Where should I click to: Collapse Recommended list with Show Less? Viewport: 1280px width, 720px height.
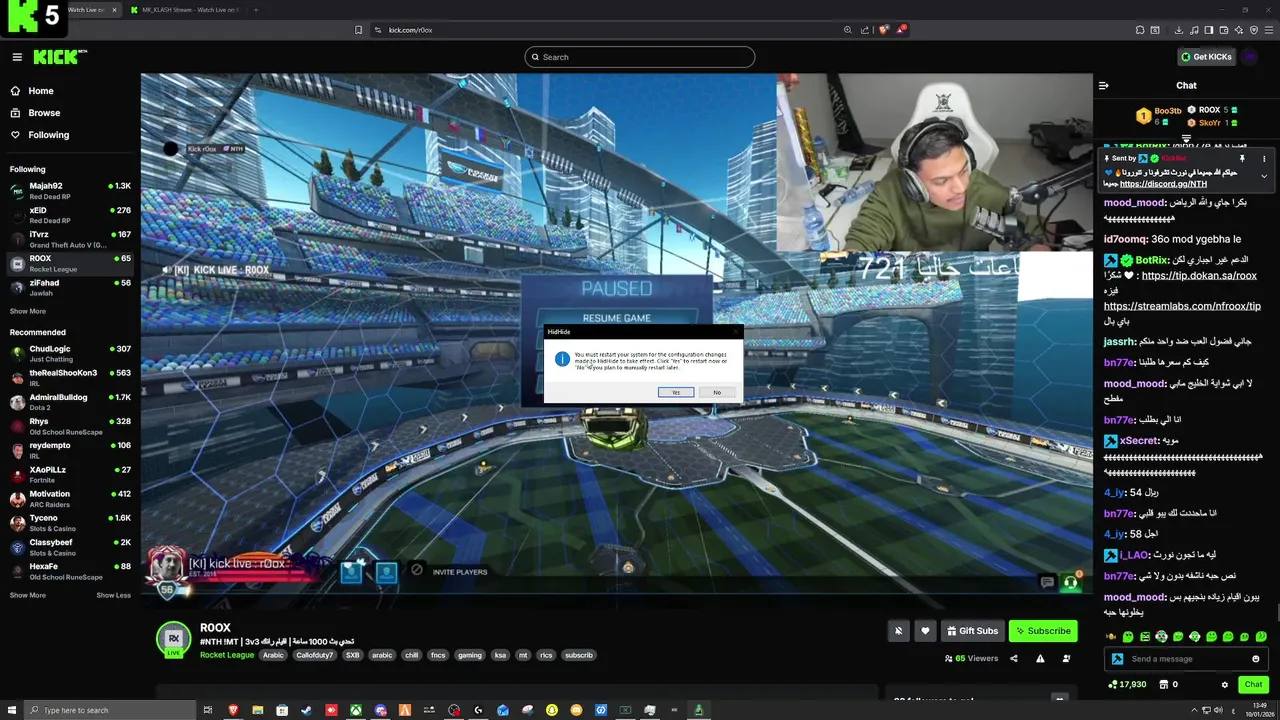(113, 595)
